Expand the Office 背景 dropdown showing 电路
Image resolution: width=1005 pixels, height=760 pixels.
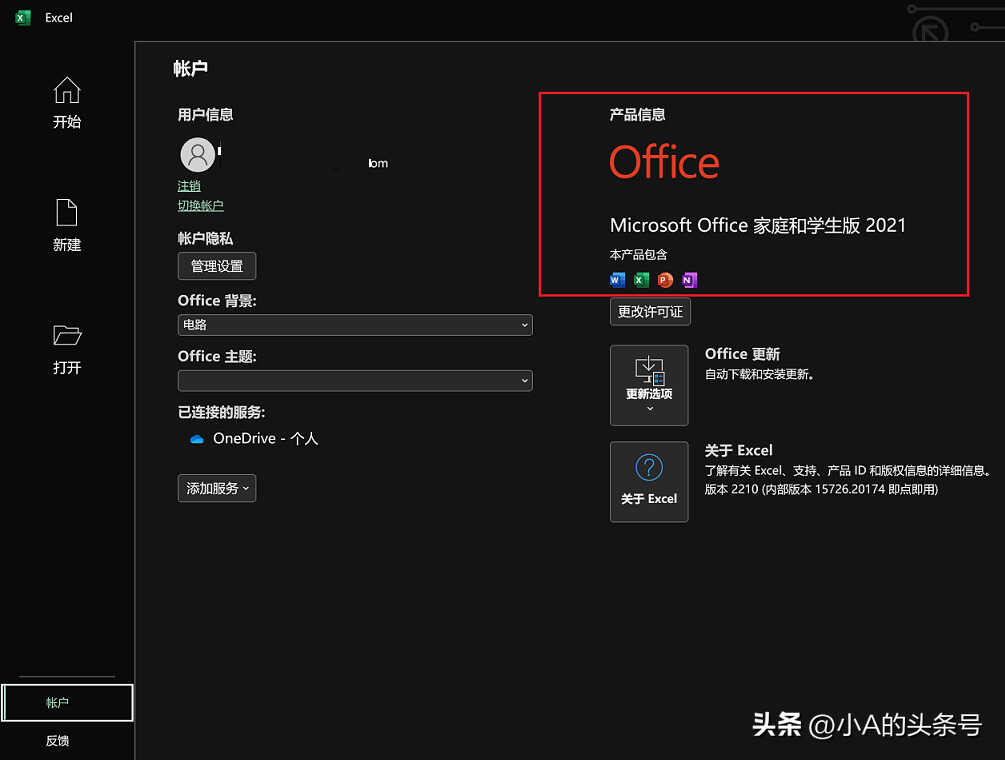point(355,325)
